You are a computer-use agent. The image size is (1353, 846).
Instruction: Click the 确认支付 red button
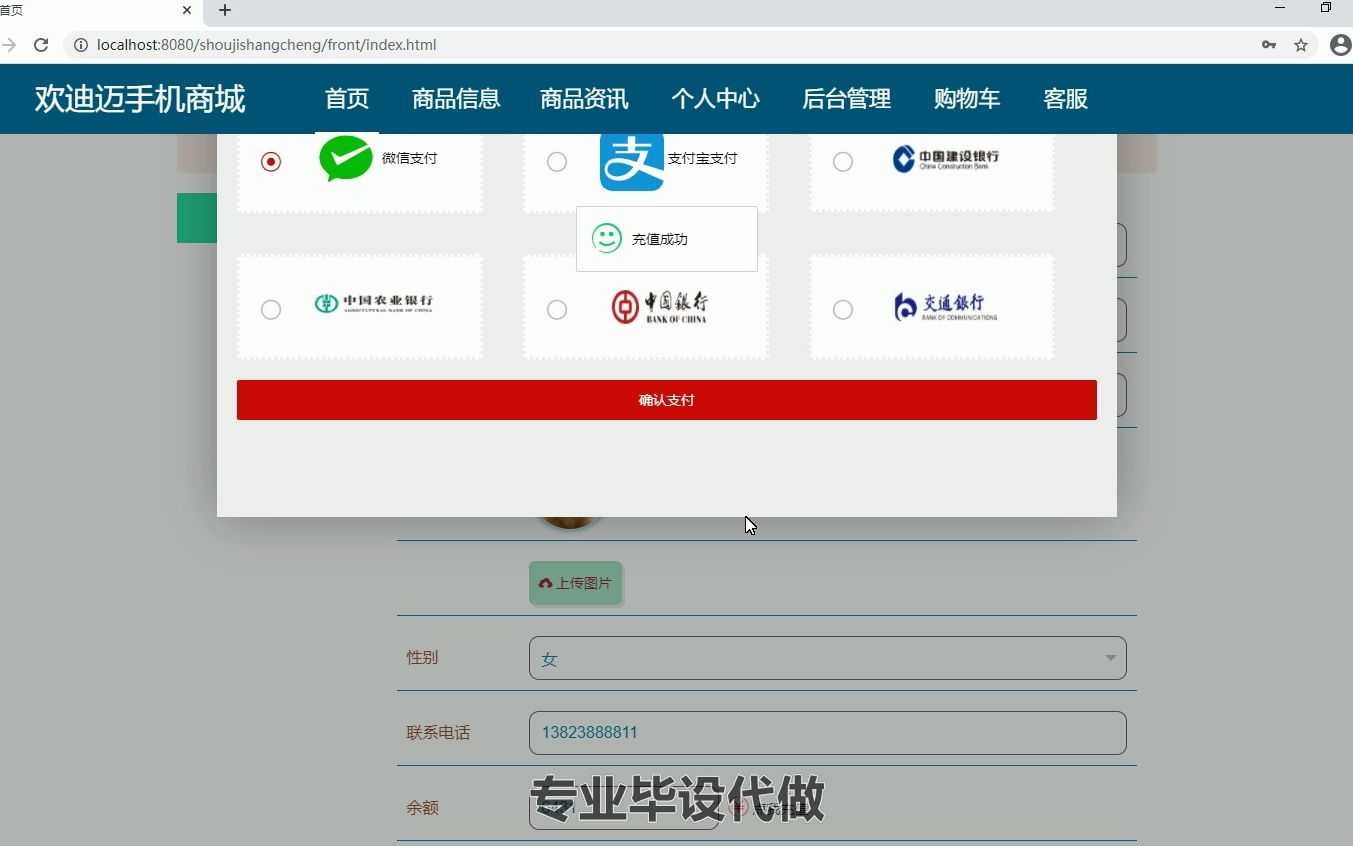click(x=667, y=400)
